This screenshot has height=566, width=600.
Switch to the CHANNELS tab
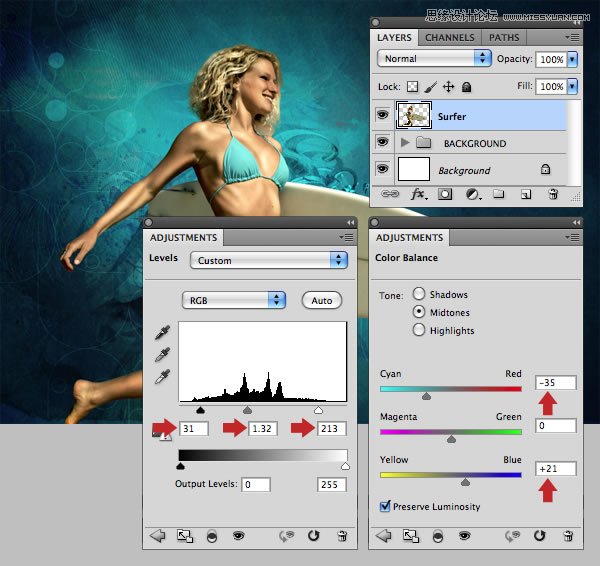coord(450,38)
